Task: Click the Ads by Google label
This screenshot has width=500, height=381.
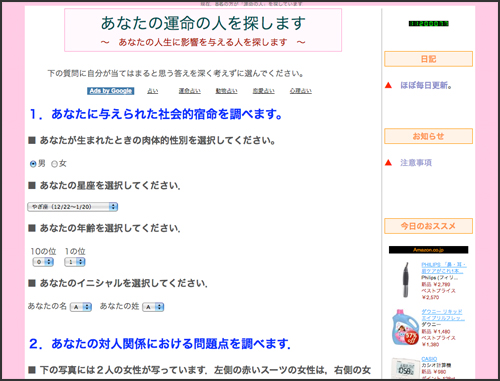Action: click(x=111, y=91)
